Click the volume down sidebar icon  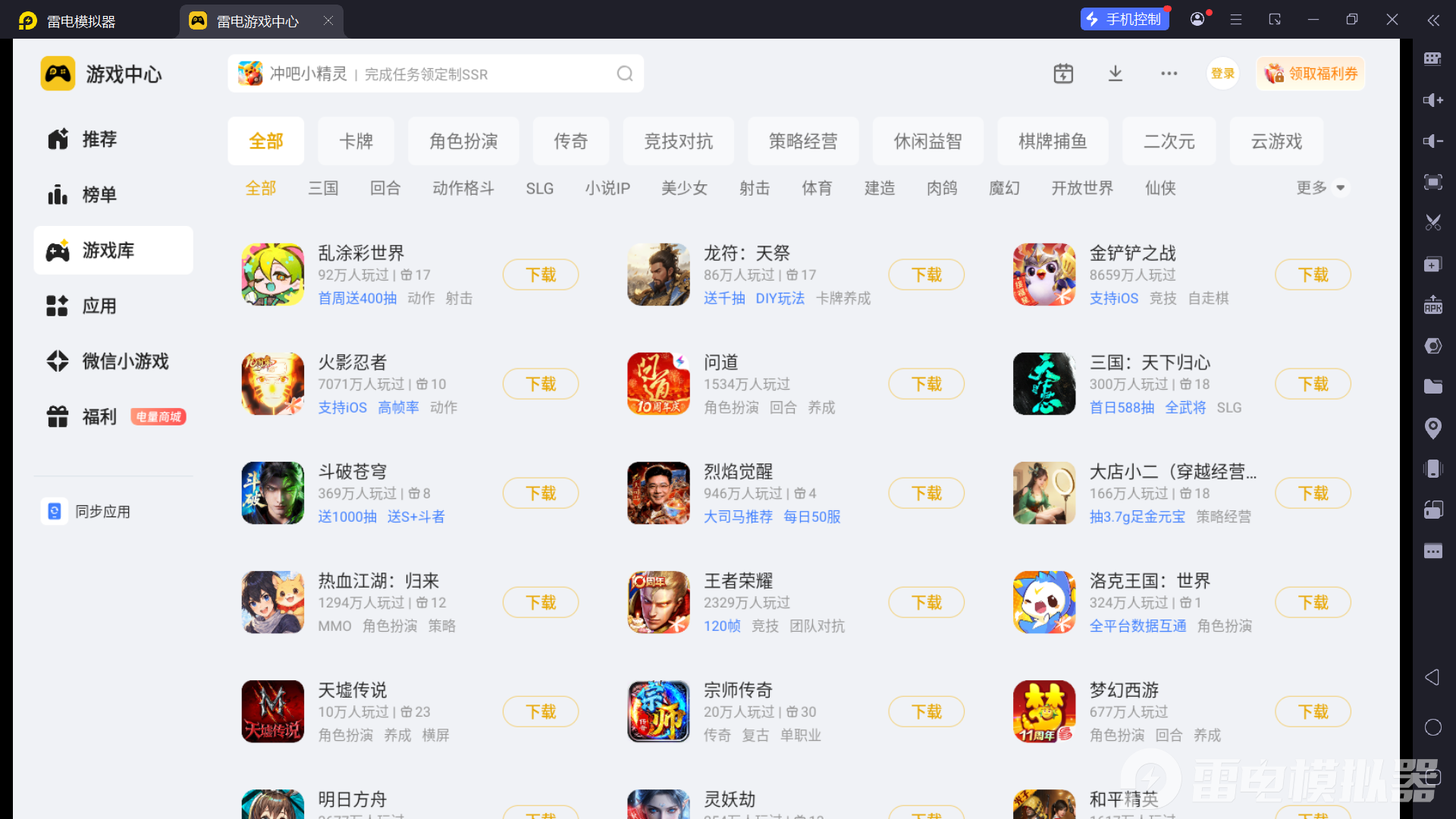1432,141
